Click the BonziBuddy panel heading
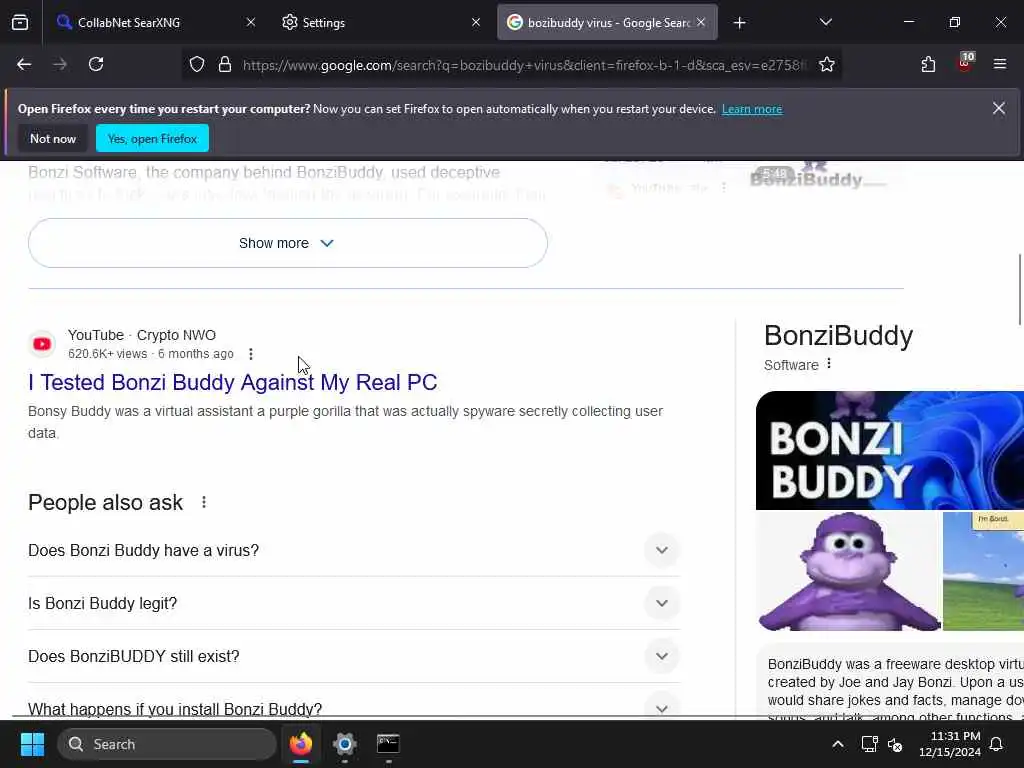 (x=839, y=336)
